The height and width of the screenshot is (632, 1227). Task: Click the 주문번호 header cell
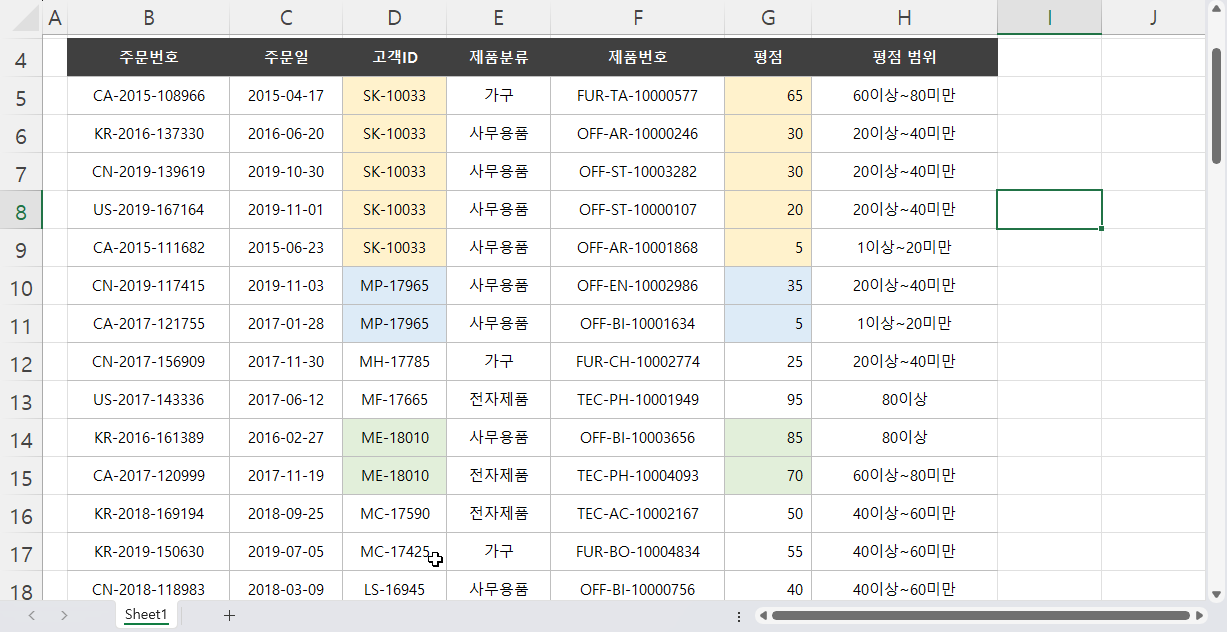(148, 58)
